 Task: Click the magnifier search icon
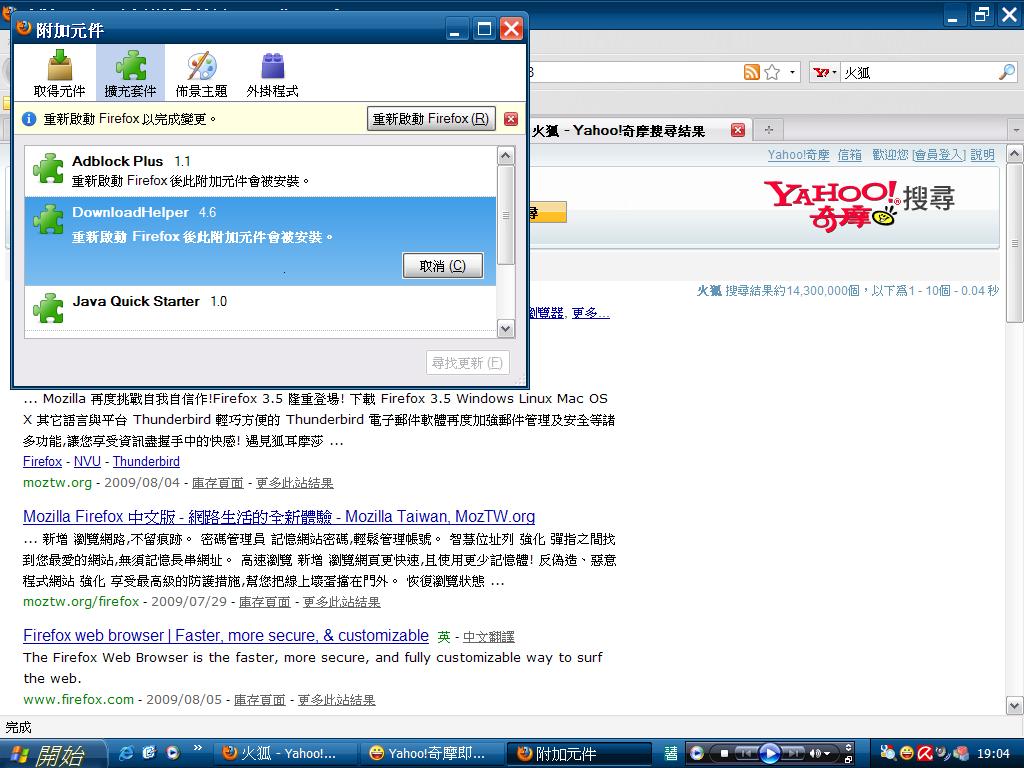(1006, 72)
